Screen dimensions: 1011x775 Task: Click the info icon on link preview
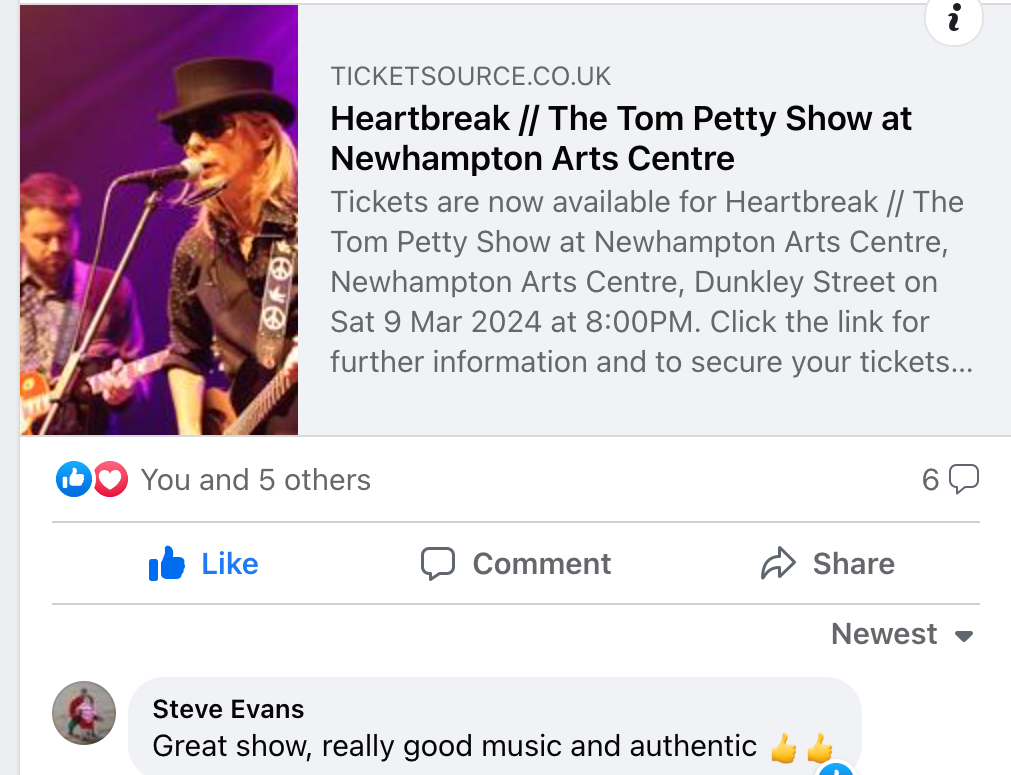click(x=953, y=18)
